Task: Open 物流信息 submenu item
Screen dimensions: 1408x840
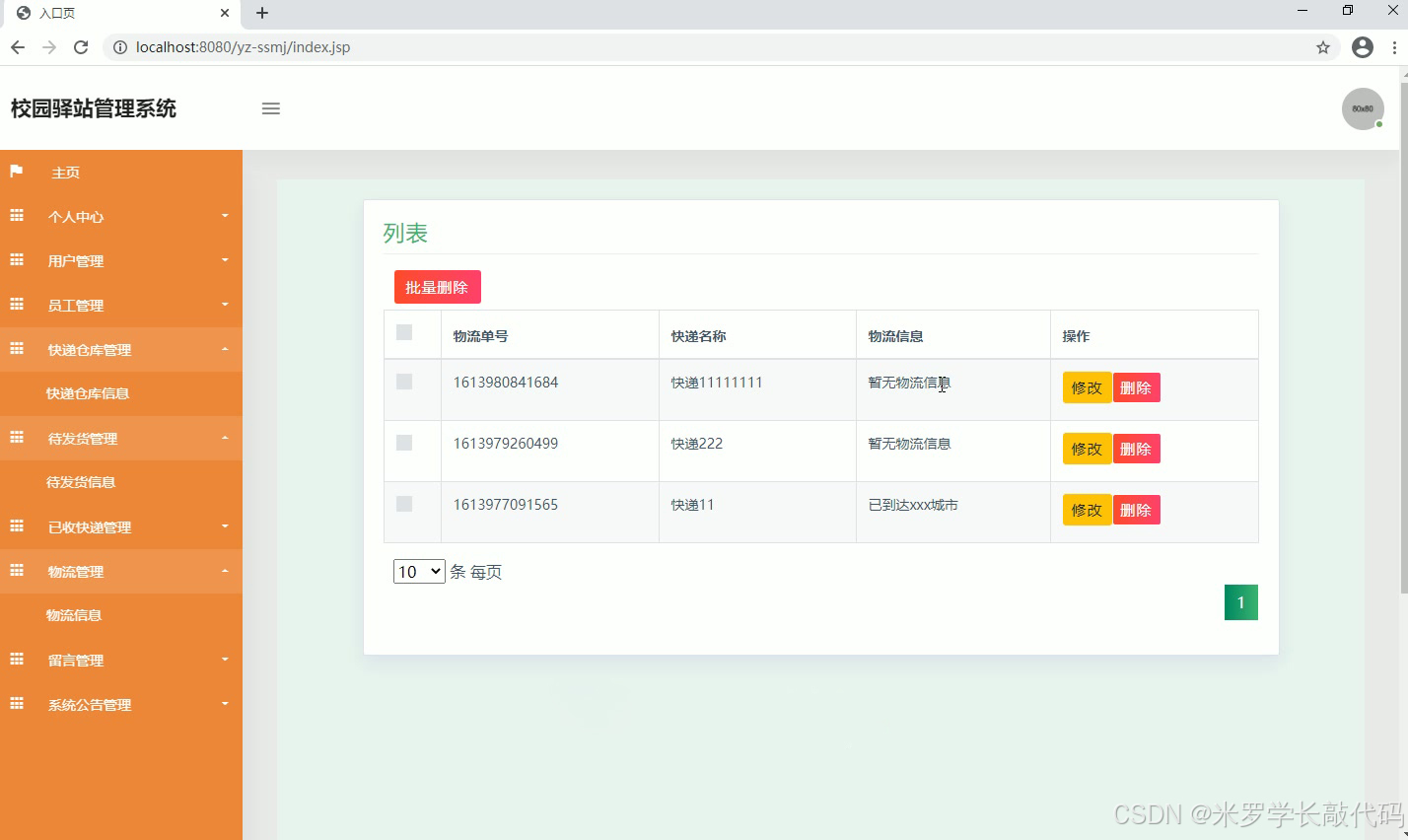Action: [74, 615]
